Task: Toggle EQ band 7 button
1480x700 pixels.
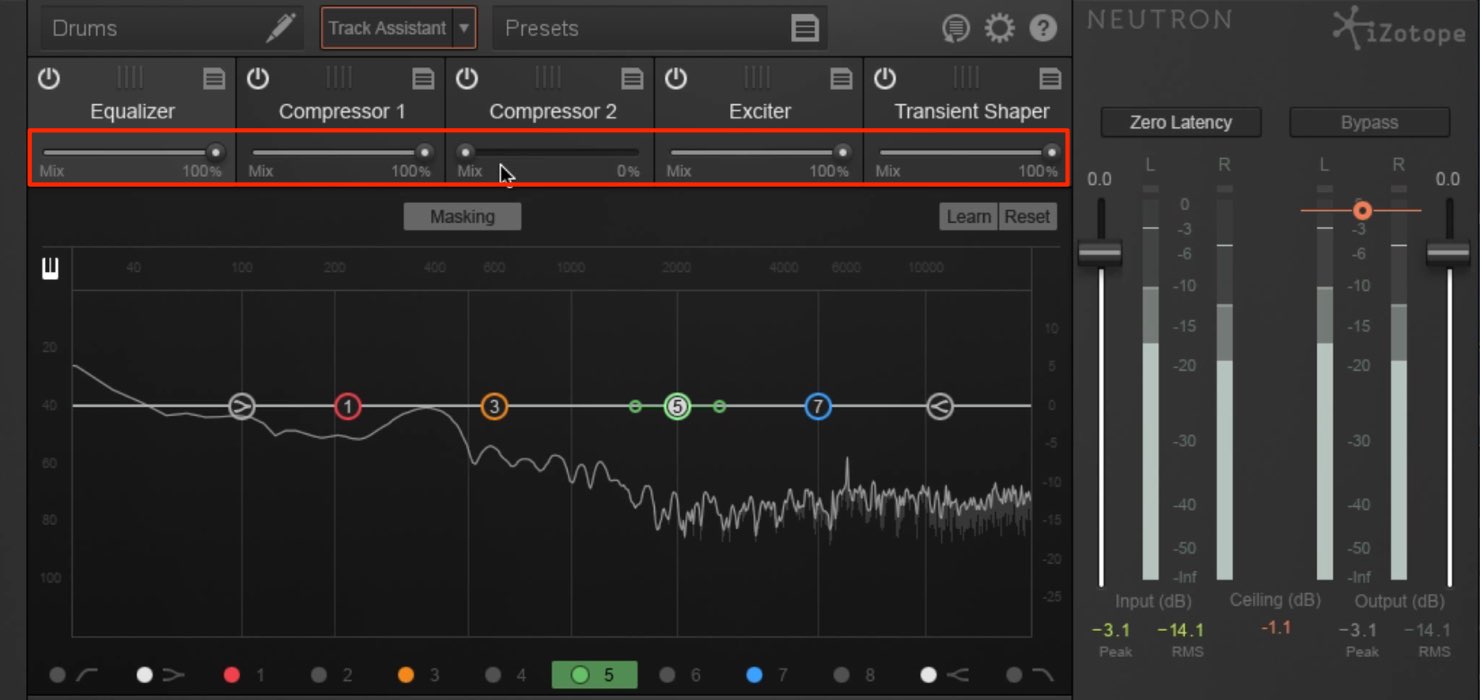Action: point(769,675)
